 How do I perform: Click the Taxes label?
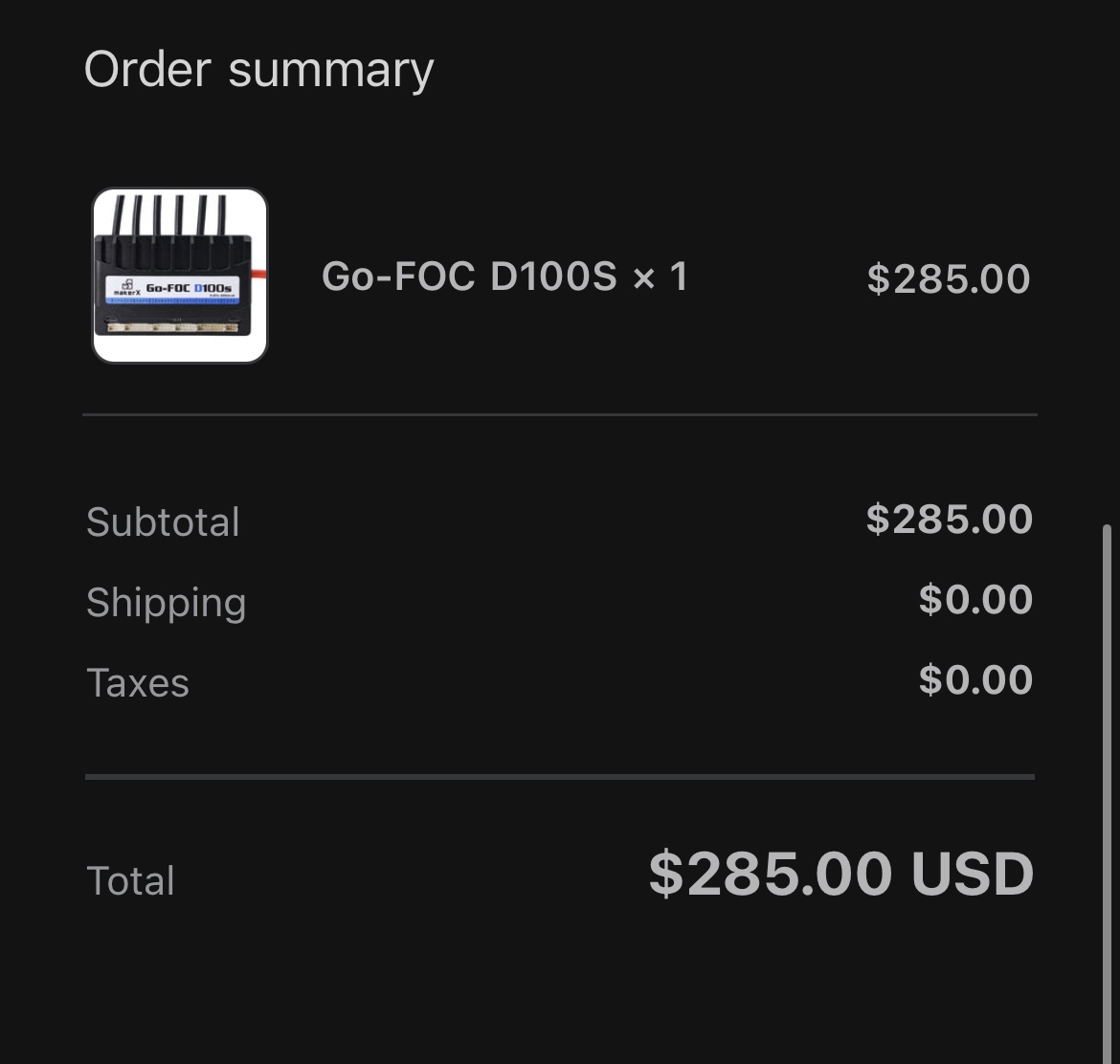click(138, 683)
